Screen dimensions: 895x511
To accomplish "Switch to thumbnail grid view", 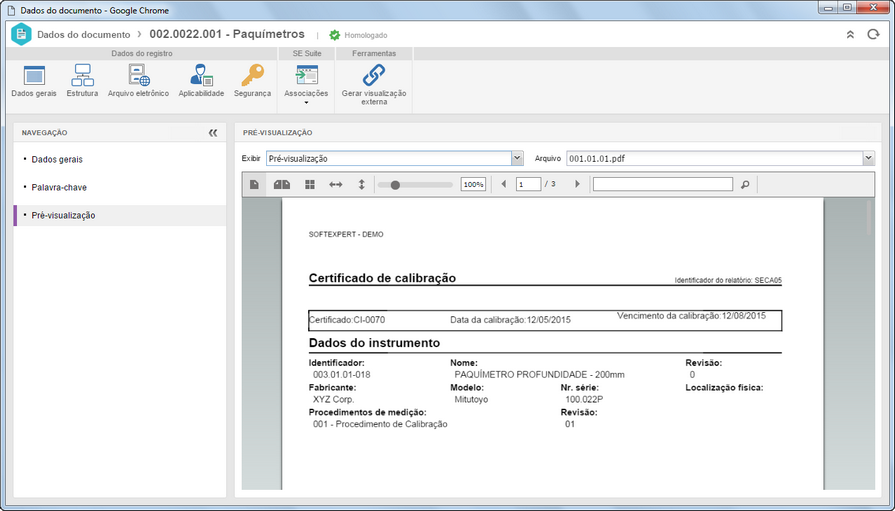I will (310, 184).
